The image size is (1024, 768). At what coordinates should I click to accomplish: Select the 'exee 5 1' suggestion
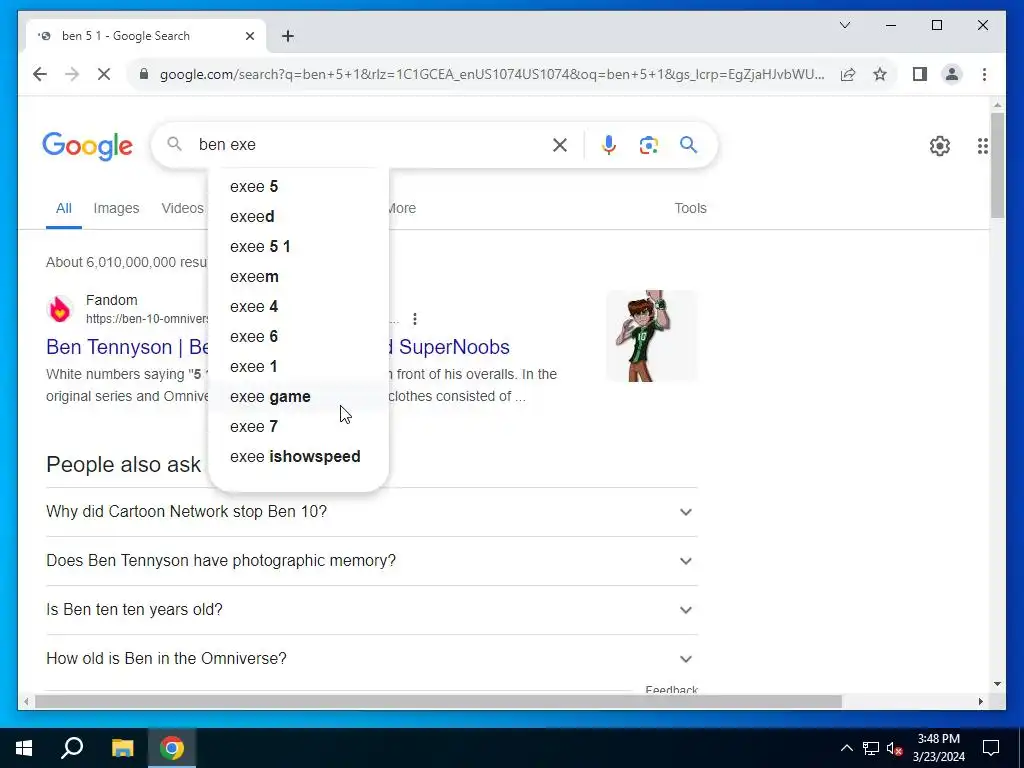click(x=298, y=247)
